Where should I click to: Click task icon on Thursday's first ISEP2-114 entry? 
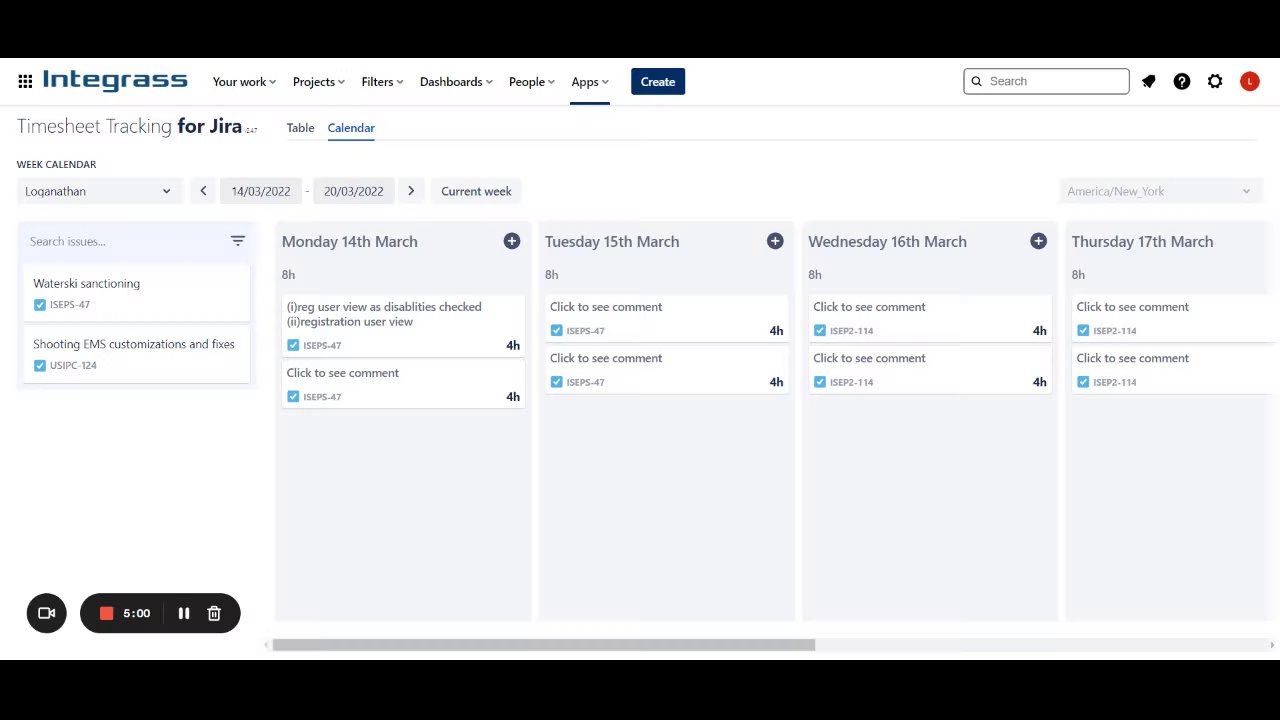[1083, 331]
